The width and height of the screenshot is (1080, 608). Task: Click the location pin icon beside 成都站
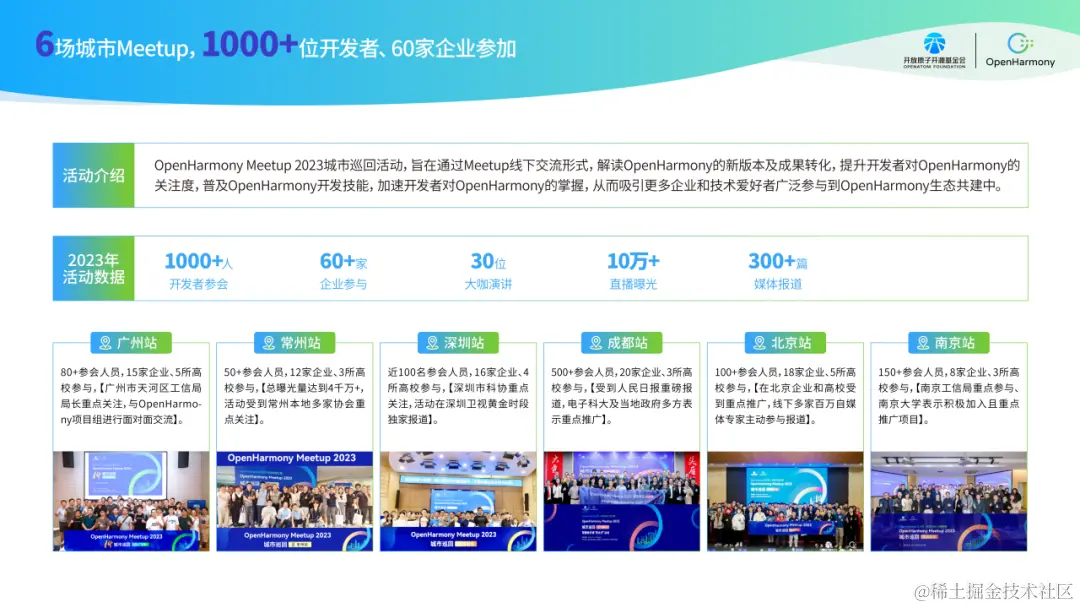pyautogui.click(x=596, y=343)
